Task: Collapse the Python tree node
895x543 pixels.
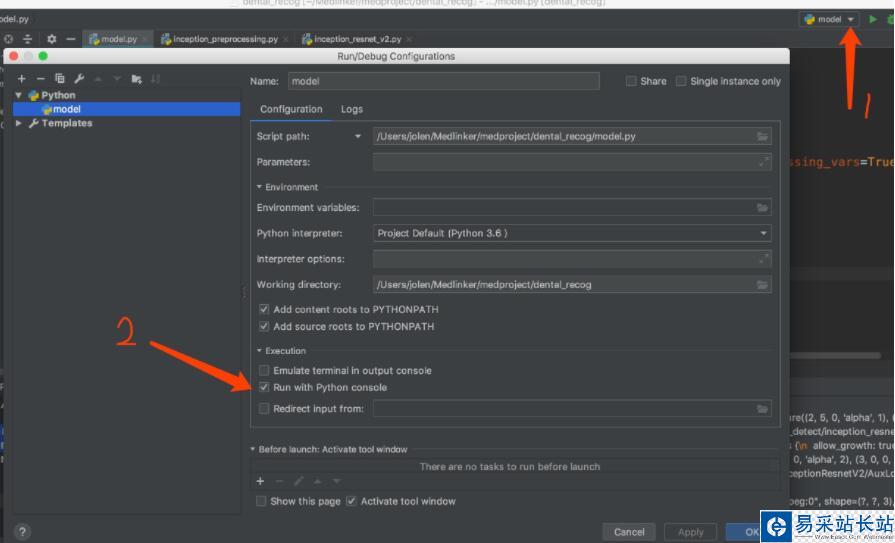Action: (19, 95)
